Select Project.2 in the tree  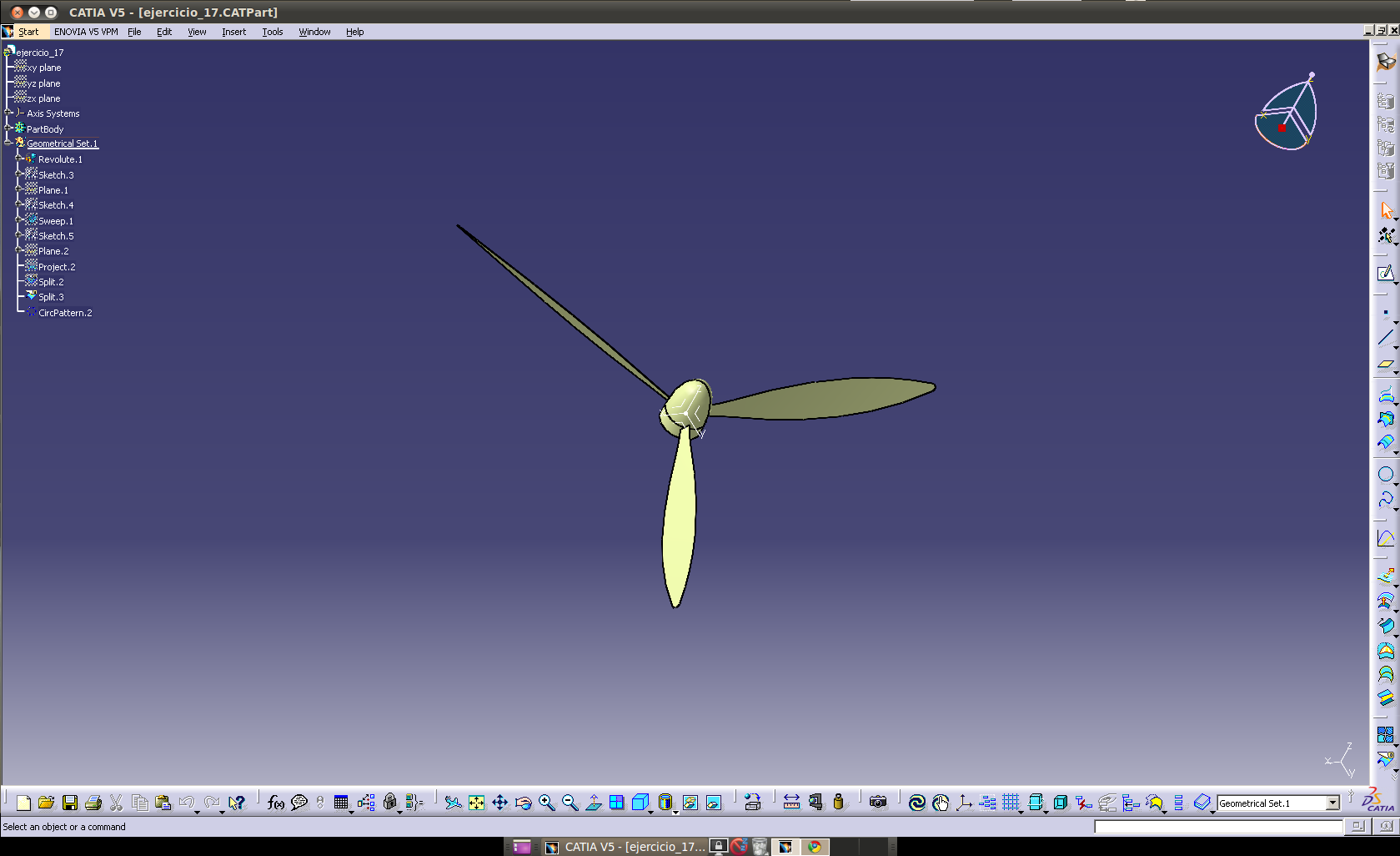pos(57,267)
